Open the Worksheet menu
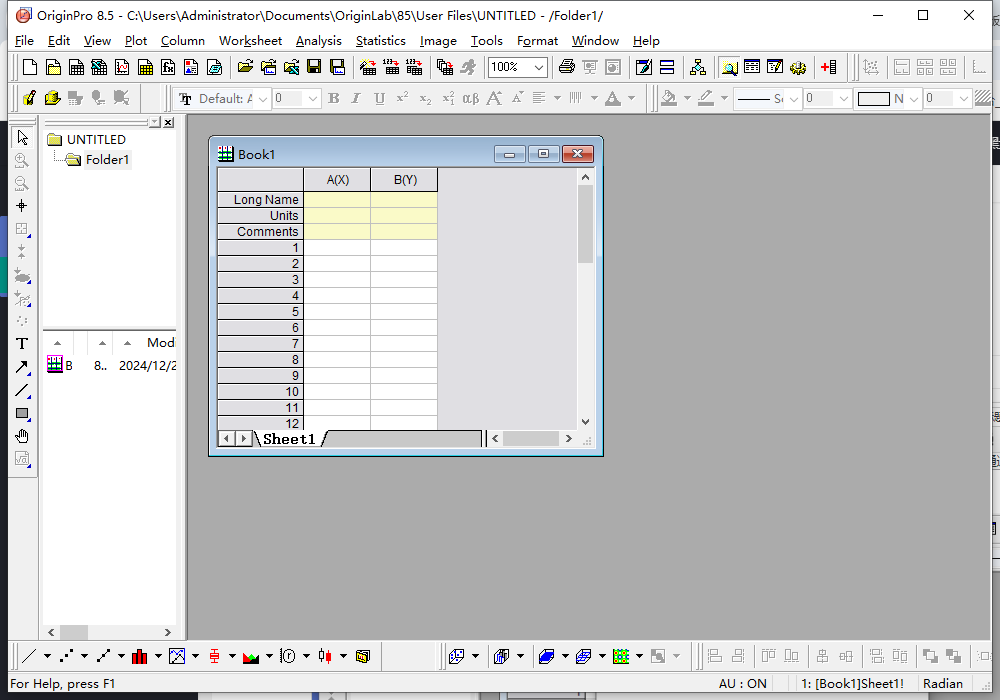The image size is (1000, 700). [250, 41]
